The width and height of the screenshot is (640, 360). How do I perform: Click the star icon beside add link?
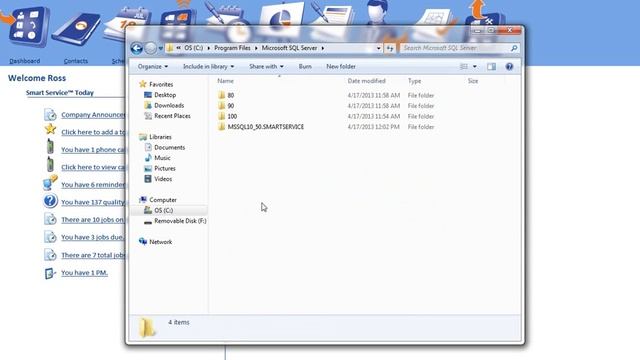click(50, 129)
